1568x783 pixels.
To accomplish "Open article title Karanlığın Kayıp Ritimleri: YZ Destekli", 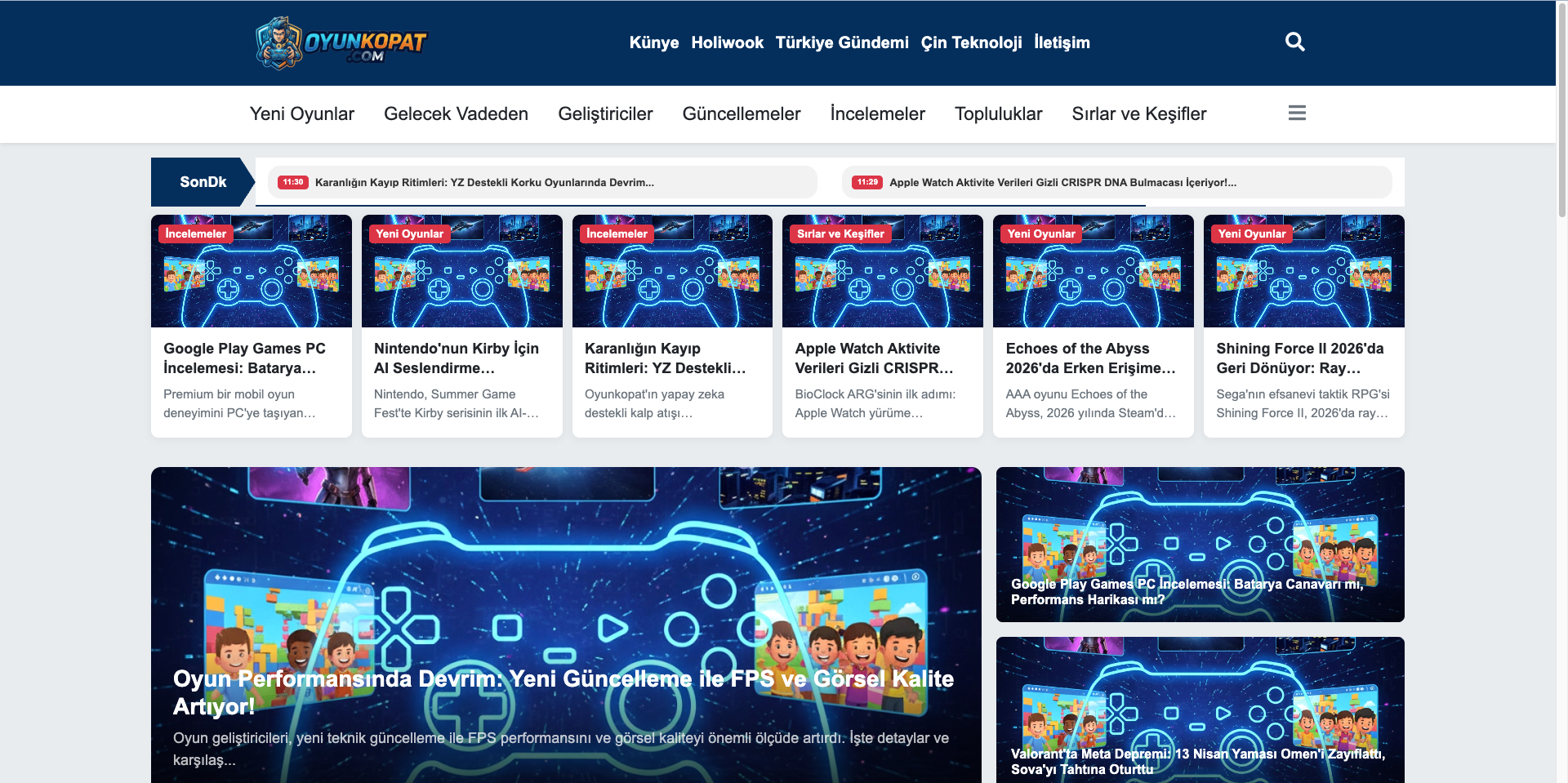I will (x=666, y=358).
